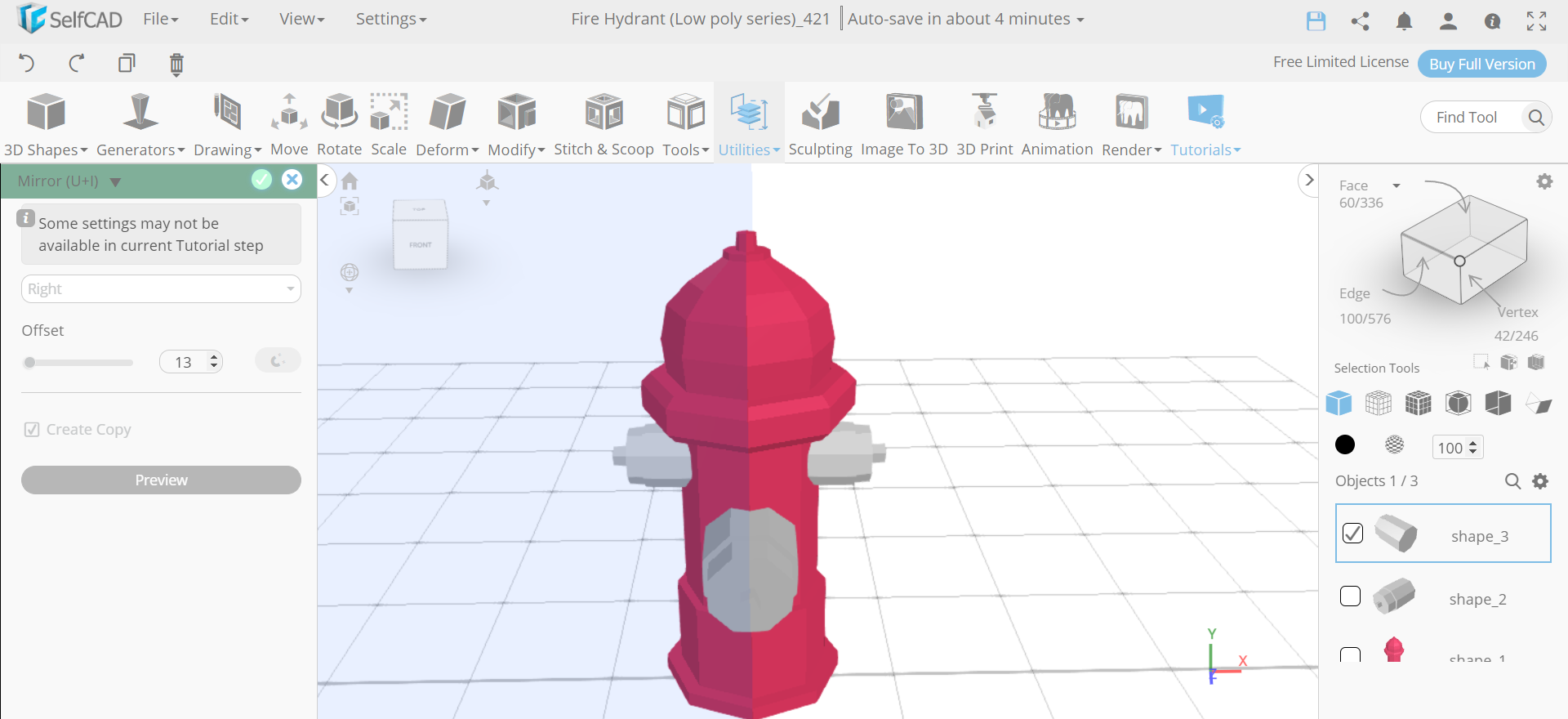Viewport: 1568px width, 719px height.
Task: Open Image To 3D tool
Action: pos(904,124)
